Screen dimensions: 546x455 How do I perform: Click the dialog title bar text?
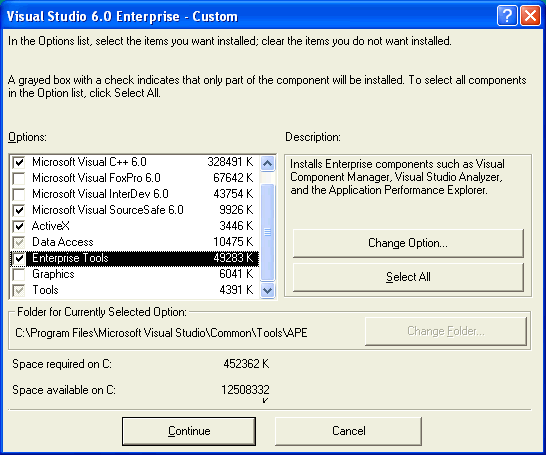pos(122,16)
